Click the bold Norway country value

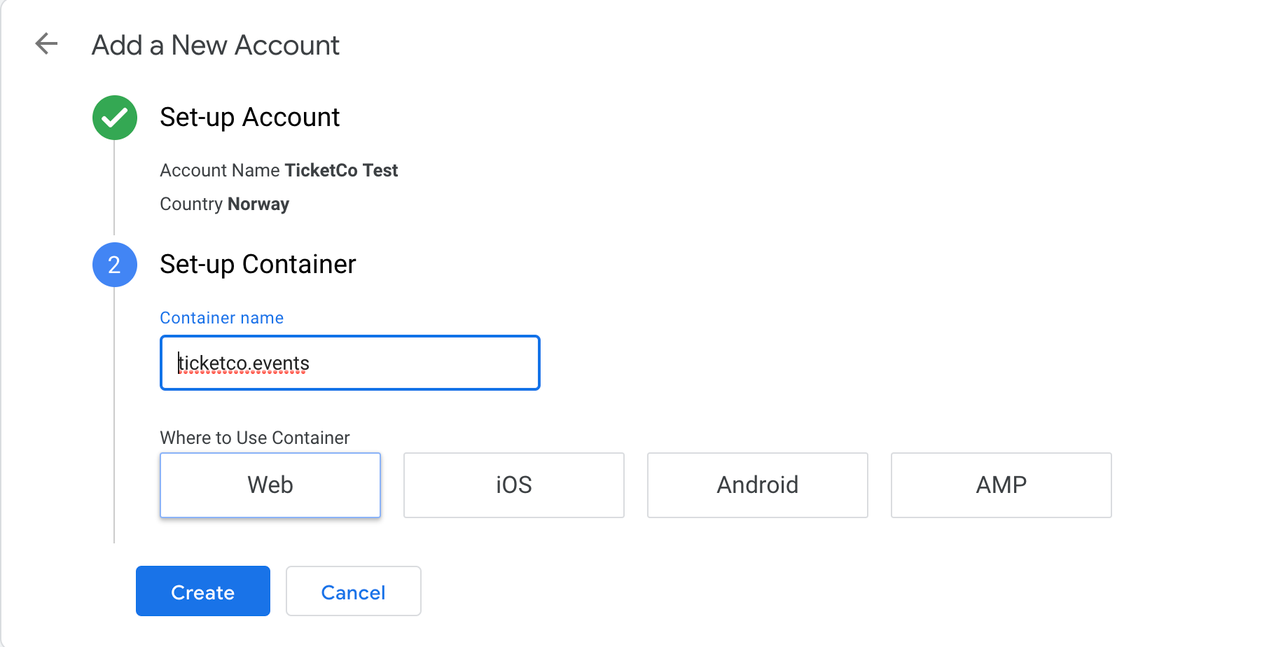258,204
